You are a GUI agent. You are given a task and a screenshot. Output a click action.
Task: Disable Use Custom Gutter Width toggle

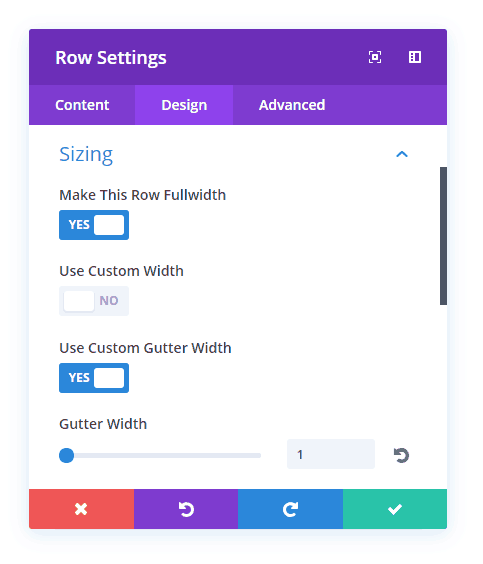click(x=94, y=378)
